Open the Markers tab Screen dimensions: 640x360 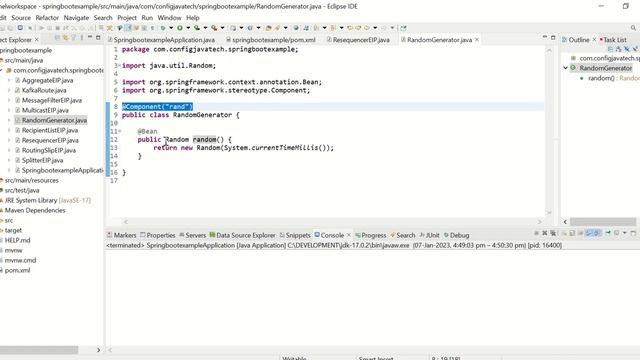pos(121,235)
